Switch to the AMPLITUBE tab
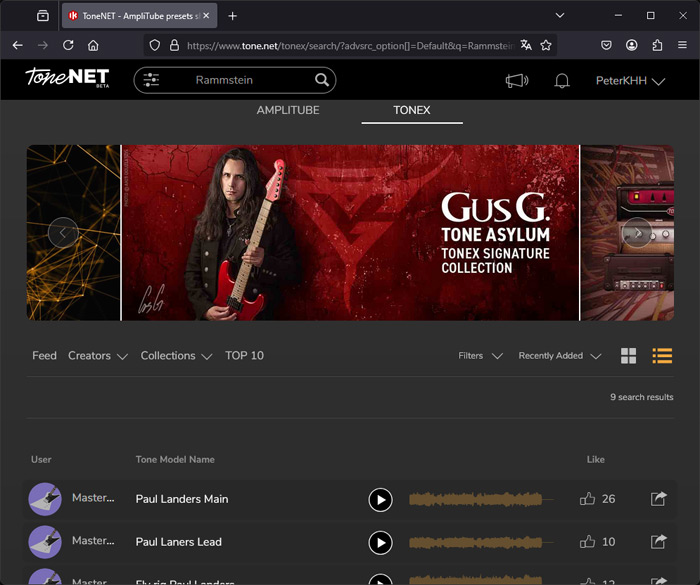700x585 pixels. pos(288,110)
